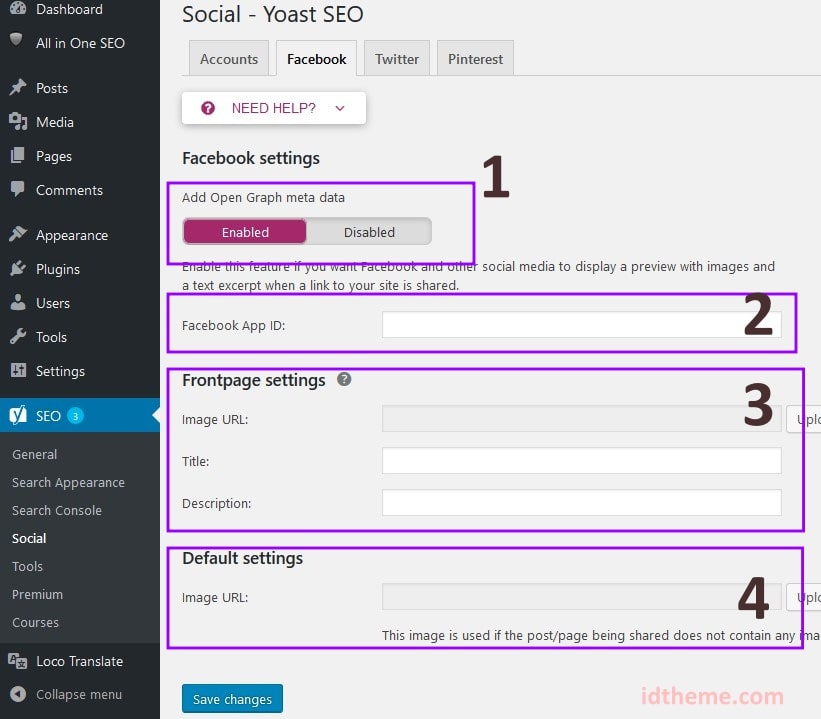Switch to the Twitter tab

click(396, 59)
